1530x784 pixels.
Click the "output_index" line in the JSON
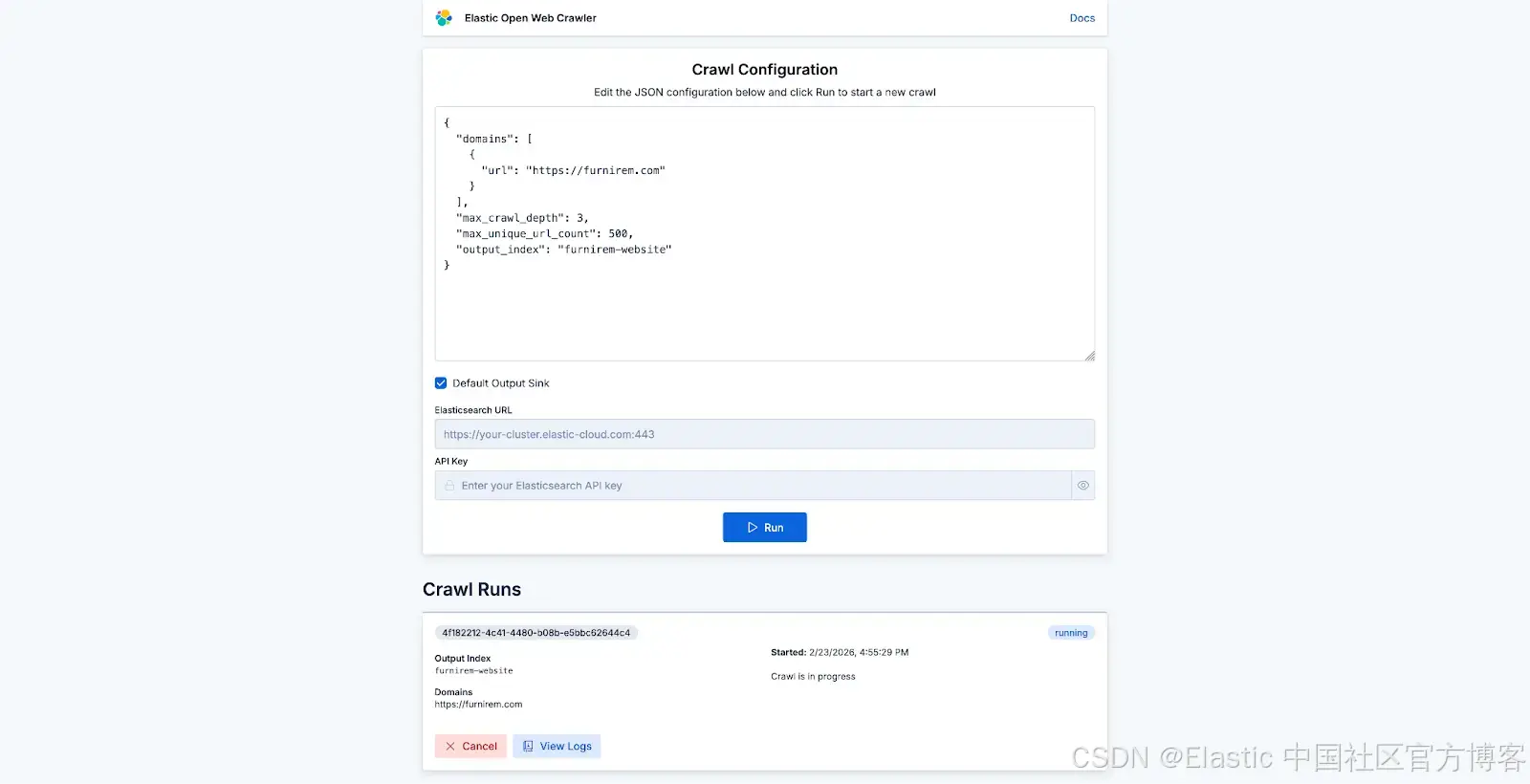click(x=564, y=250)
